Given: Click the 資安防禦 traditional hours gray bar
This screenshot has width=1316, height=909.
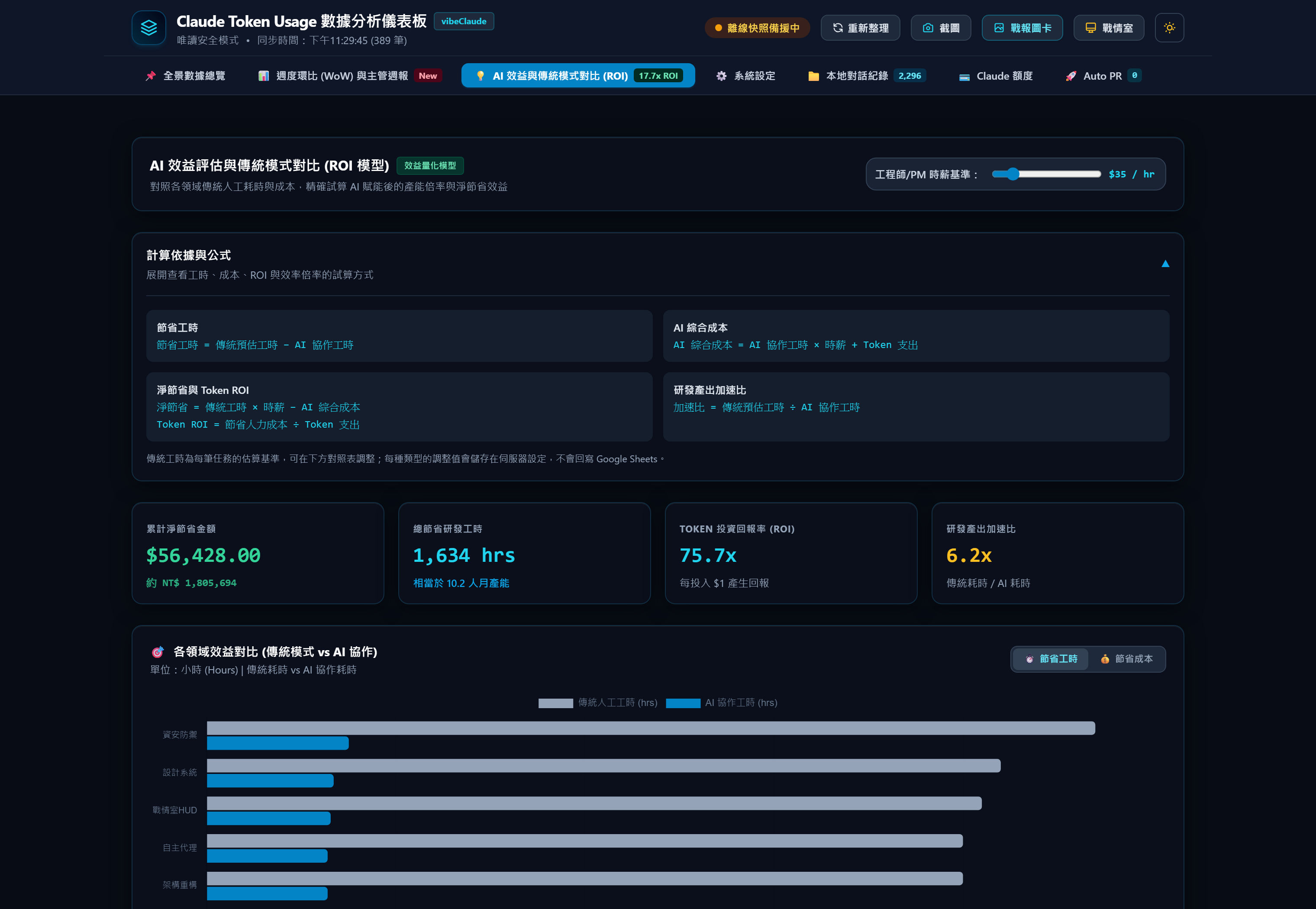Looking at the screenshot, I should [651, 728].
